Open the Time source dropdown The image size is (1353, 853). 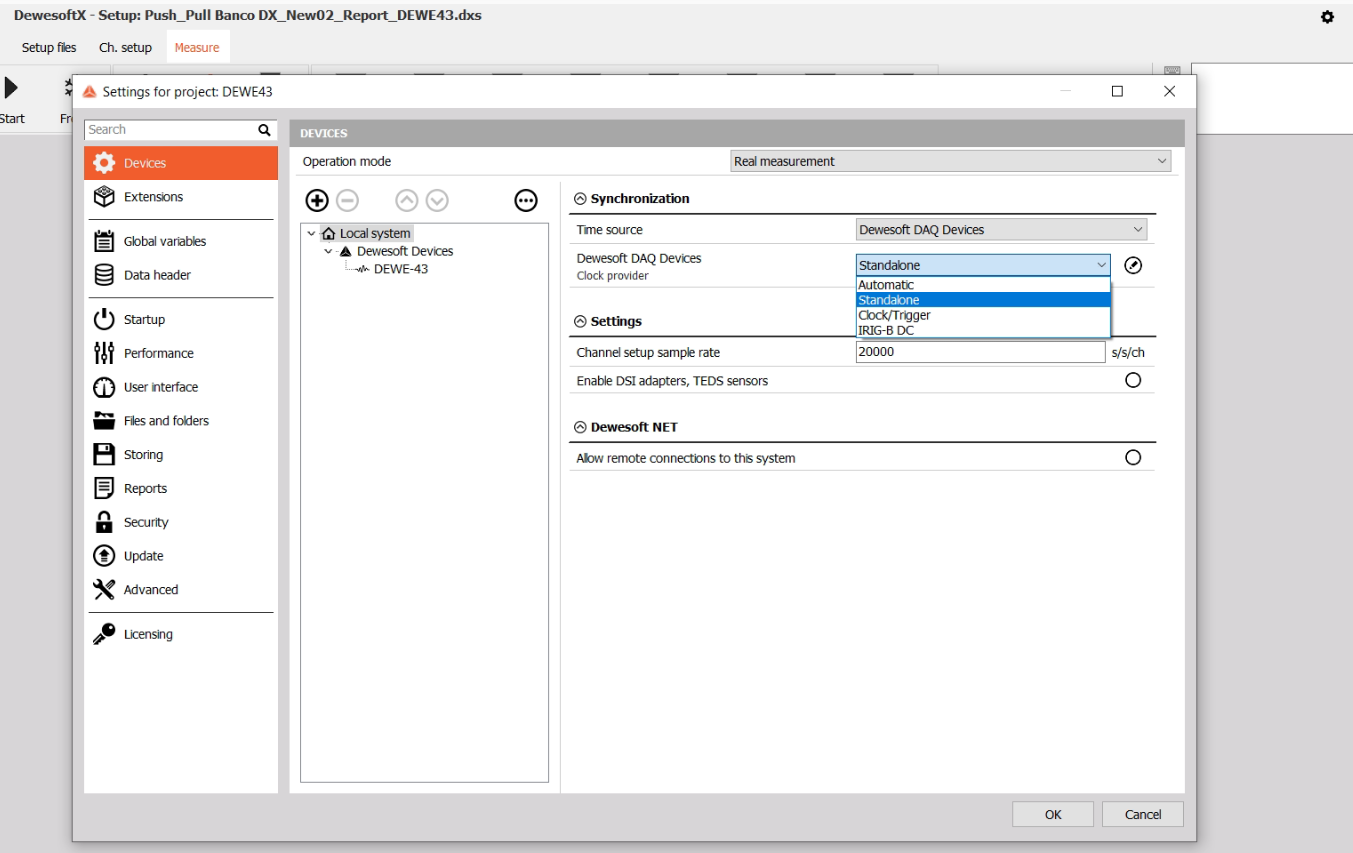click(1001, 230)
